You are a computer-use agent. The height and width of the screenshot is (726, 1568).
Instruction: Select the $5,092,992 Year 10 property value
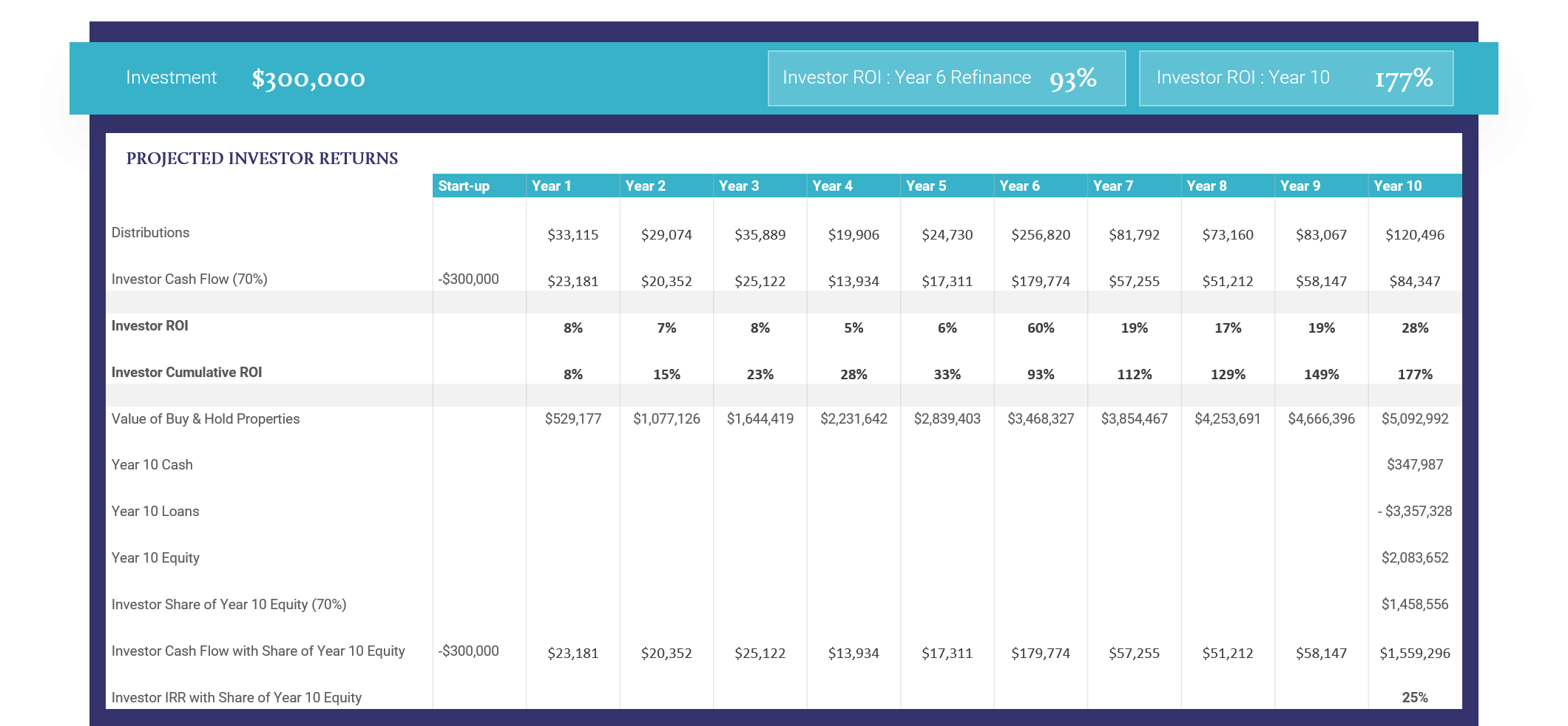pyautogui.click(x=1415, y=419)
